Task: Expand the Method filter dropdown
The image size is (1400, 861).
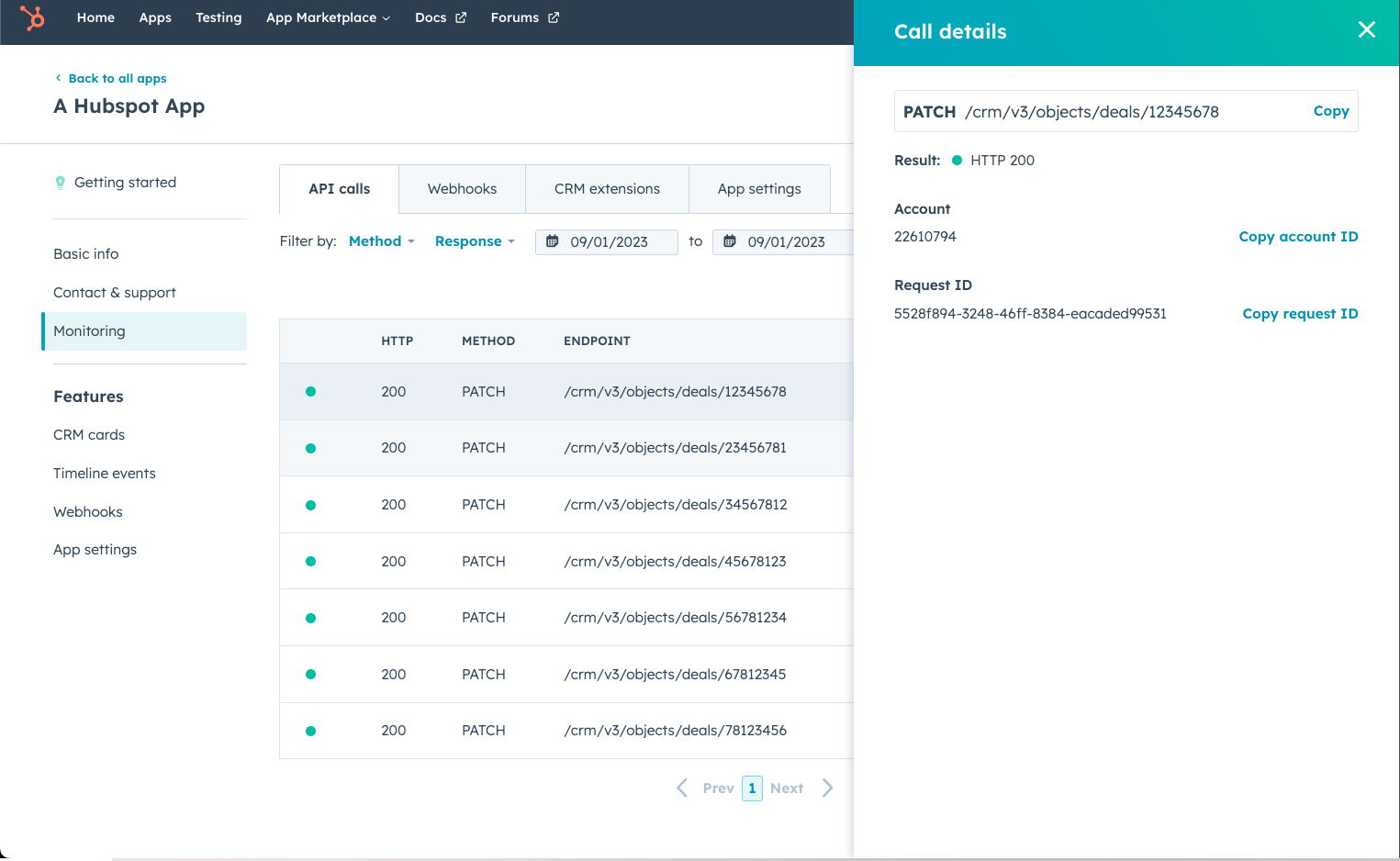Action: coord(382,241)
